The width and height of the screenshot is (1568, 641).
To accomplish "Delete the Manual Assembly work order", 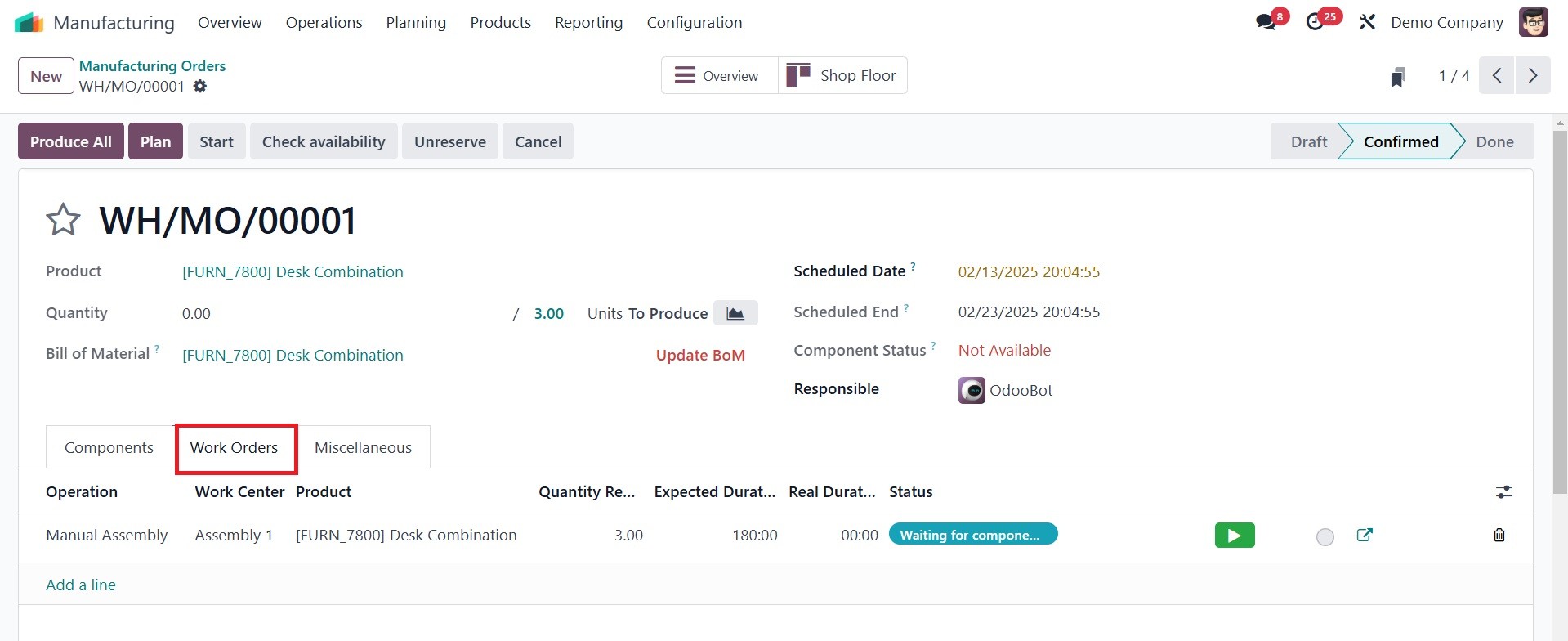I will [1499, 535].
